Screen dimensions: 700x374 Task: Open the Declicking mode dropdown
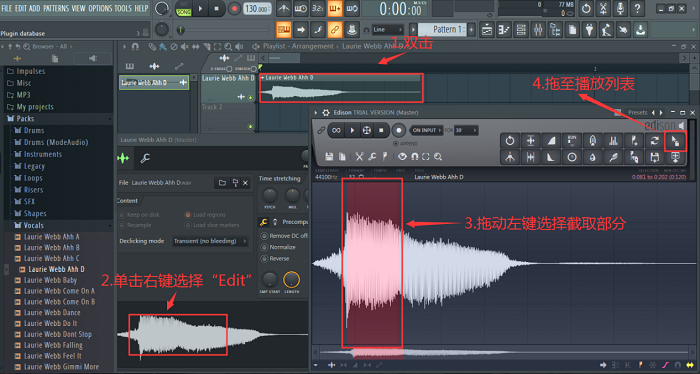[210, 241]
